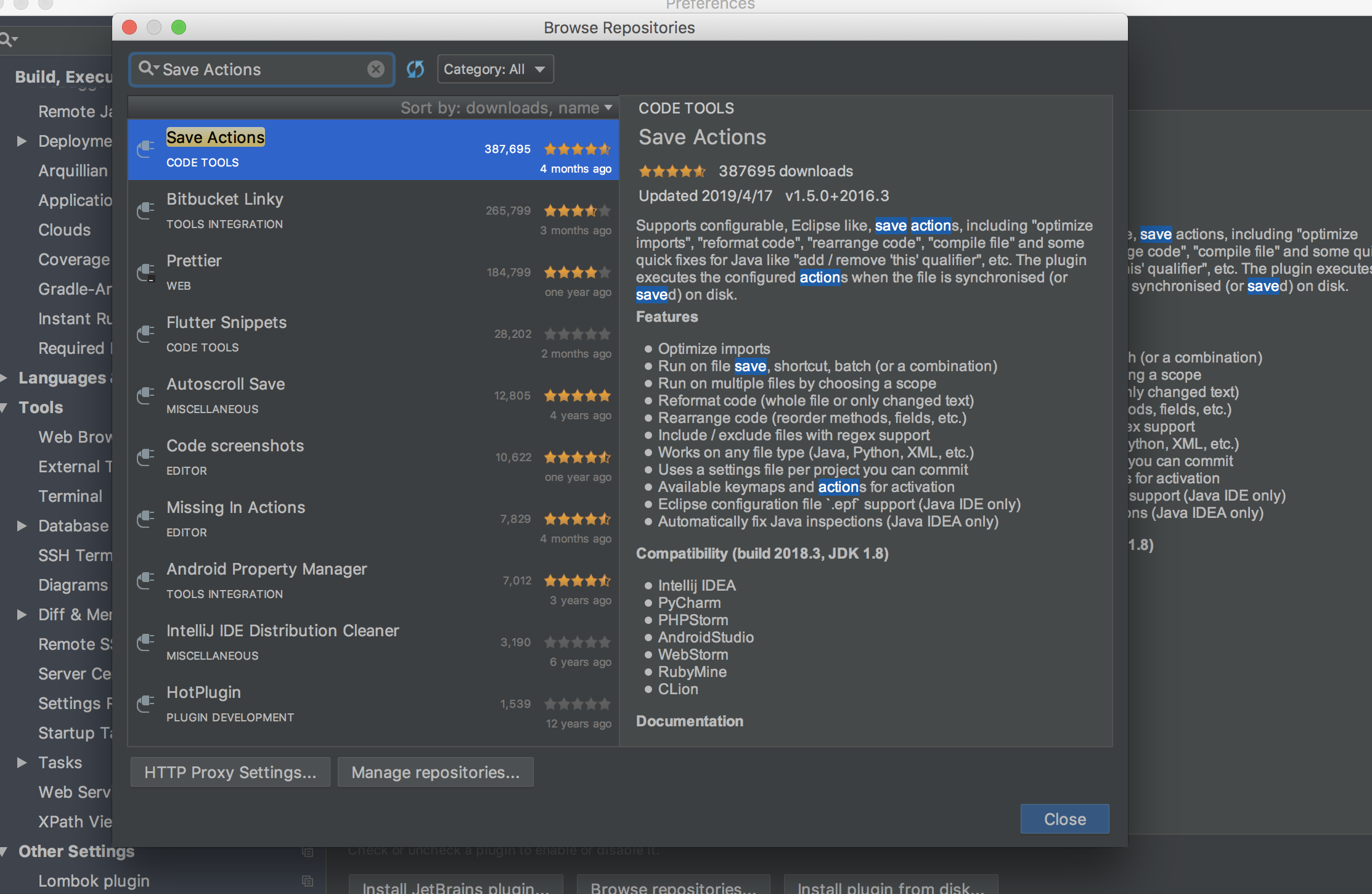This screenshot has width=1372, height=894.
Task: Click the HotPlugin plugin icon
Action: [x=145, y=703]
